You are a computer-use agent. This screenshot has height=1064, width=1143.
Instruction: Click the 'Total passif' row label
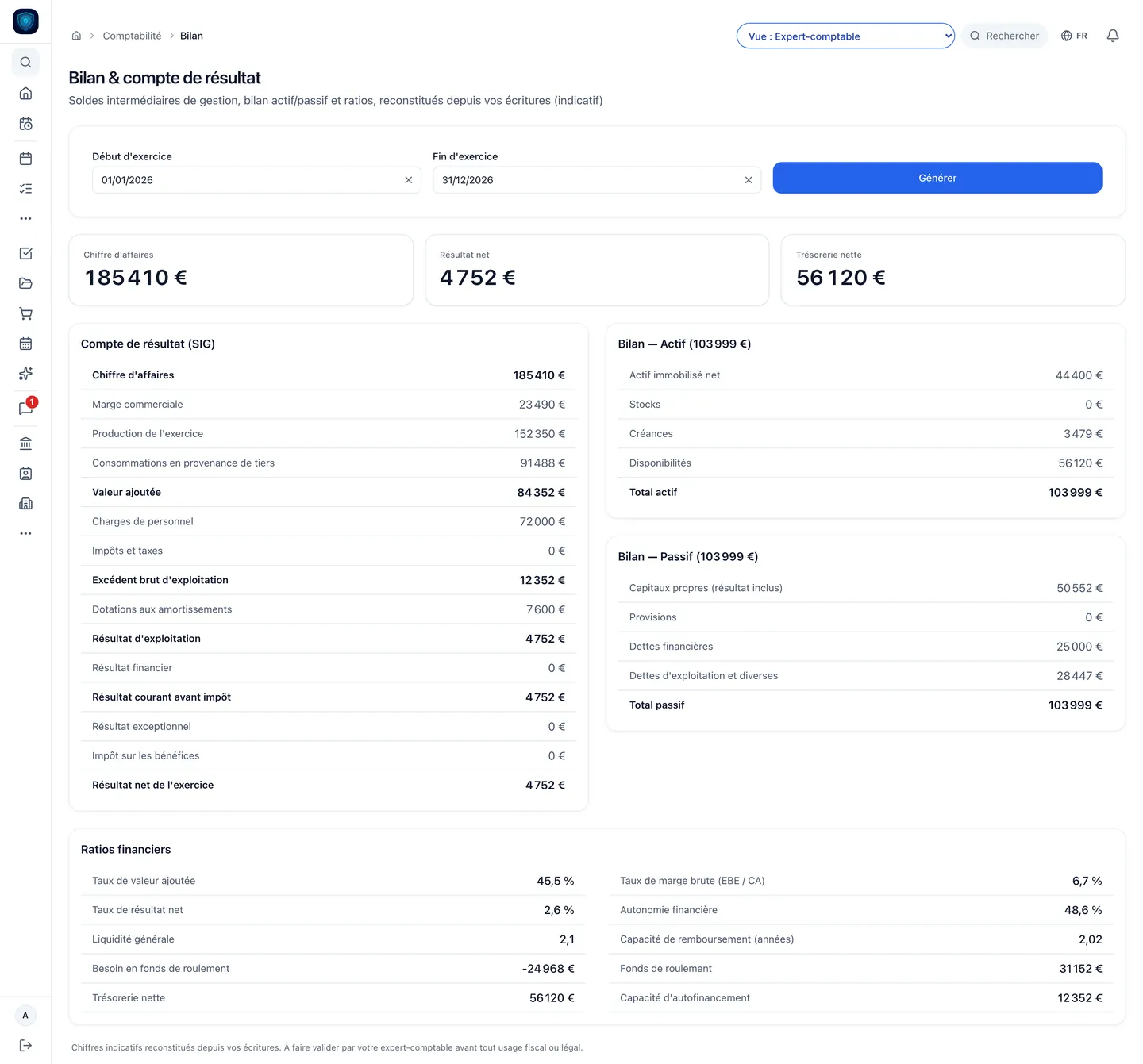pyautogui.click(x=657, y=705)
